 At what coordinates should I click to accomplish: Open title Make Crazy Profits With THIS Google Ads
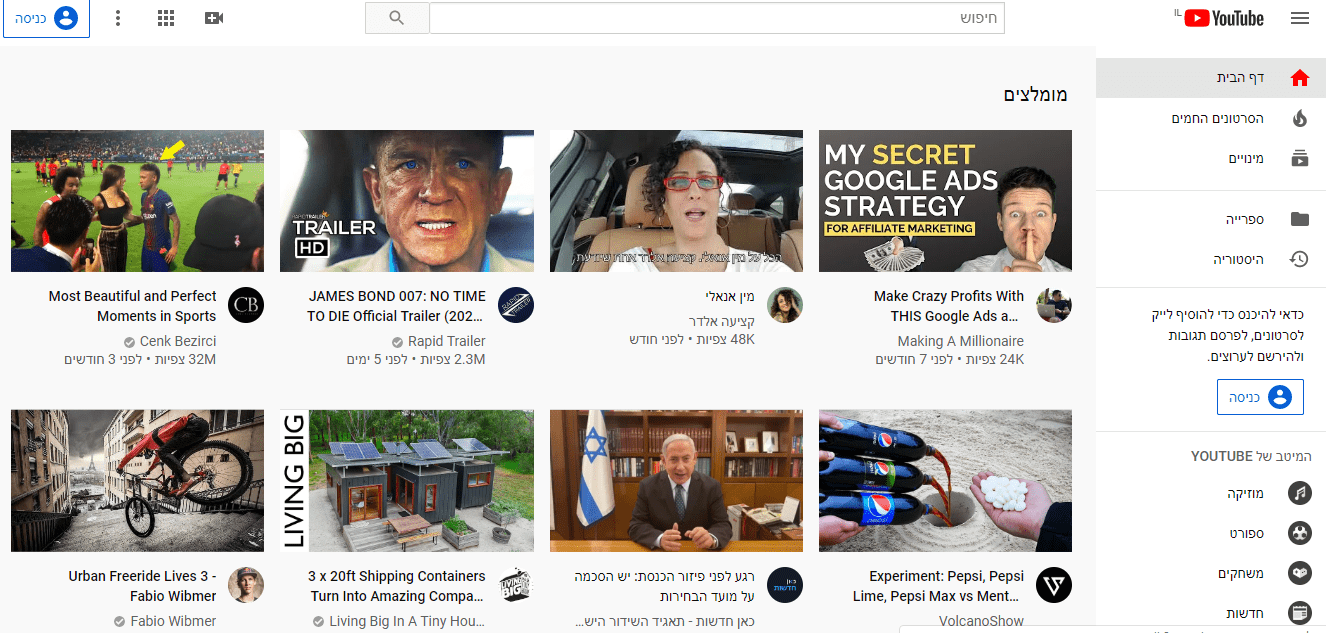(x=949, y=306)
